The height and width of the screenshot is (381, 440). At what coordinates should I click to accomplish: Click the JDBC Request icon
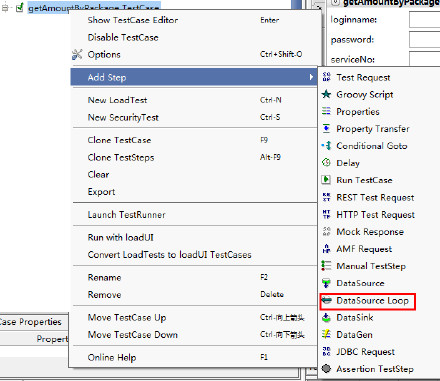tap(326, 352)
